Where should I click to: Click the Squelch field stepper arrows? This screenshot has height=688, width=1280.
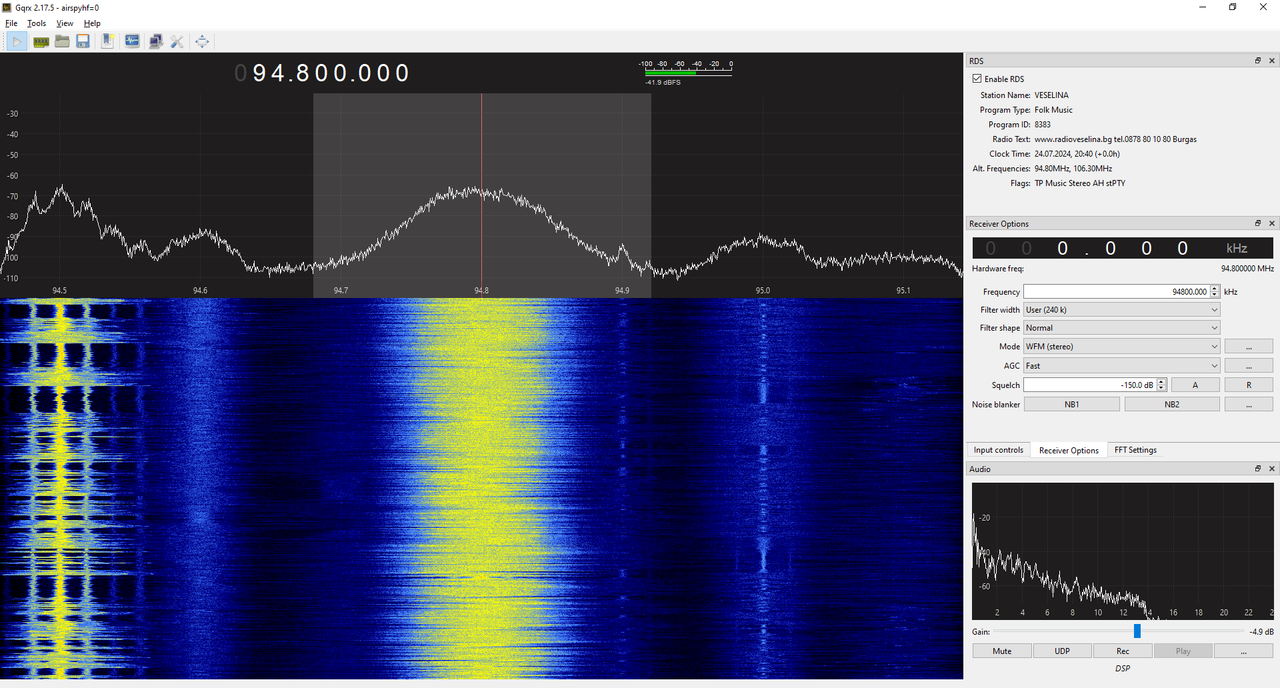[1161, 385]
